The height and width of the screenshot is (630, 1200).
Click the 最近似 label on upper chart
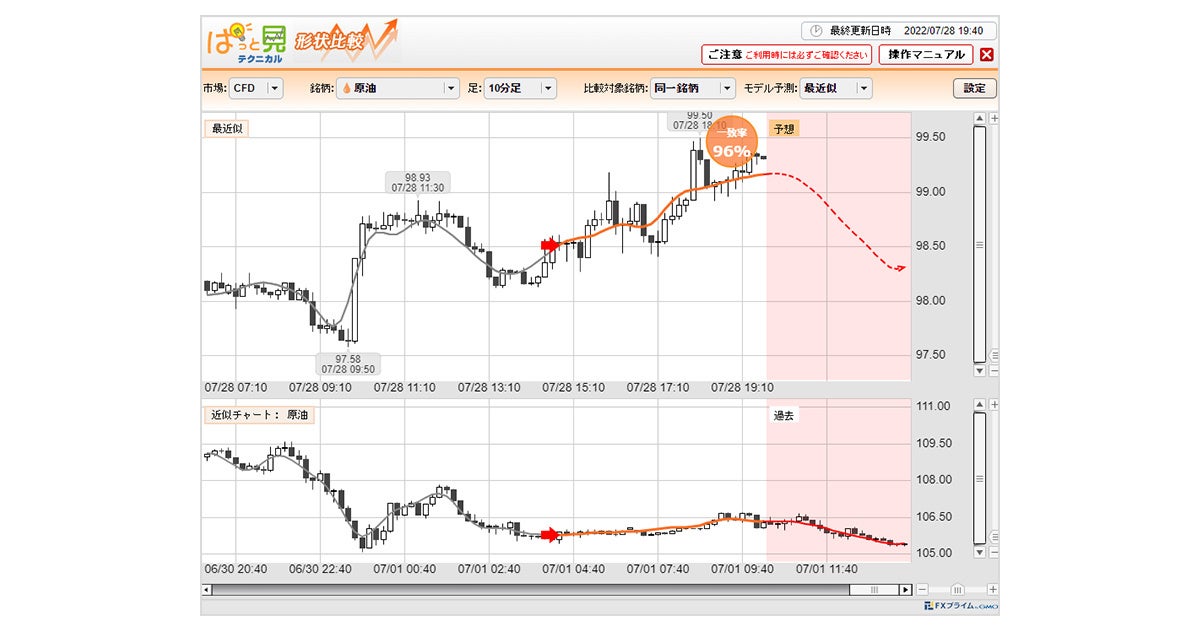click(x=226, y=127)
